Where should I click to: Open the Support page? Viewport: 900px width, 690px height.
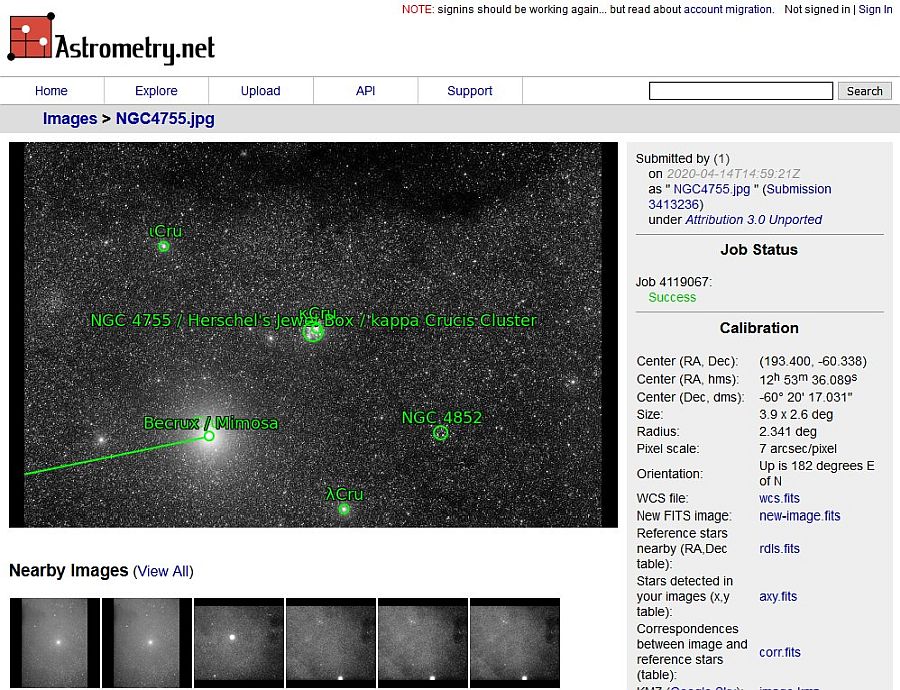[469, 91]
